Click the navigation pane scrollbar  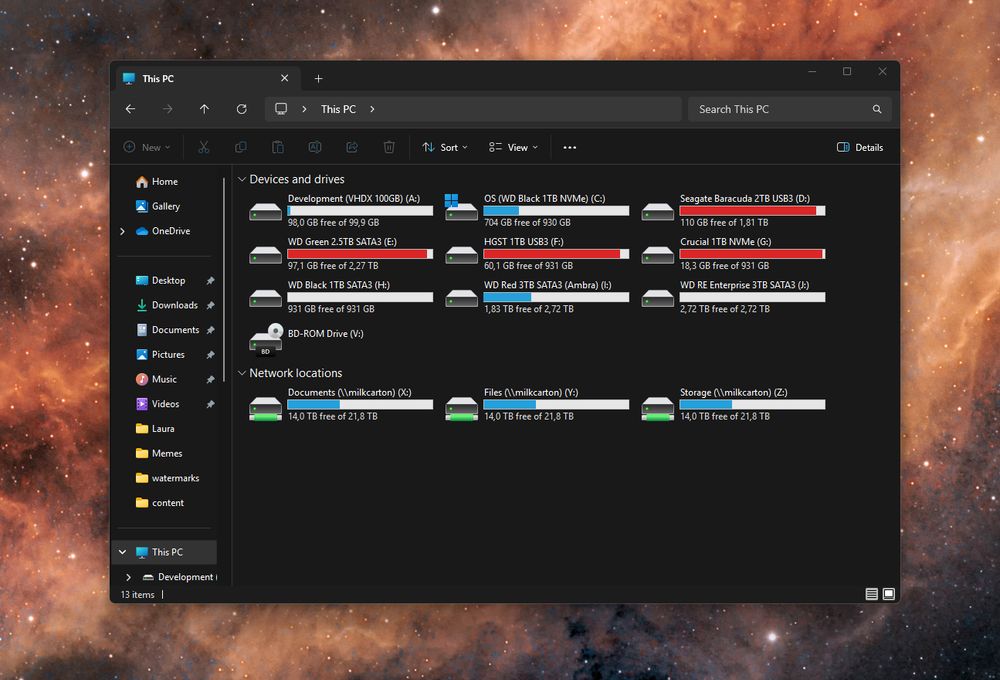click(224, 281)
